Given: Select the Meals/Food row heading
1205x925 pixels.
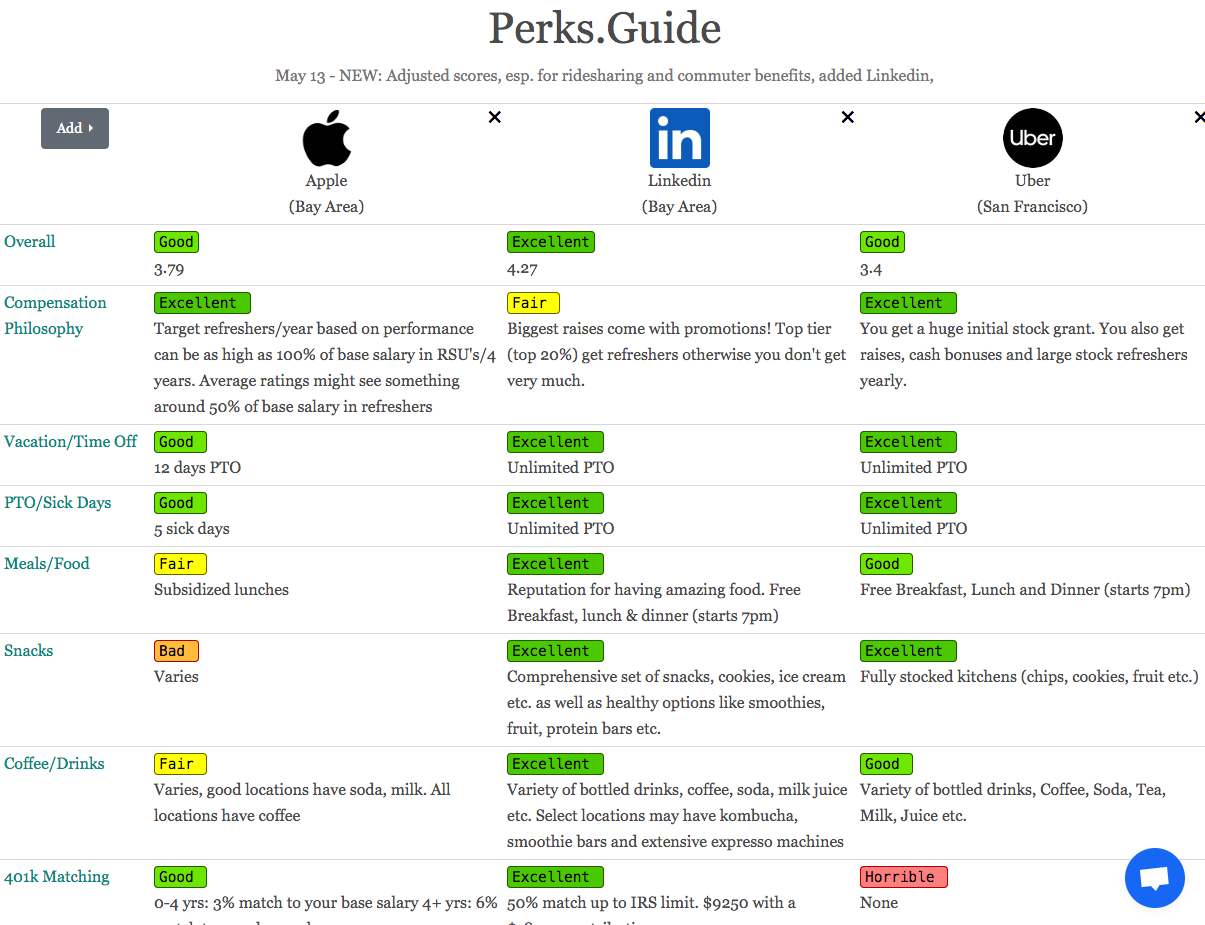Looking at the screenshot, I should pyautogui.click(x=47, y=563).
